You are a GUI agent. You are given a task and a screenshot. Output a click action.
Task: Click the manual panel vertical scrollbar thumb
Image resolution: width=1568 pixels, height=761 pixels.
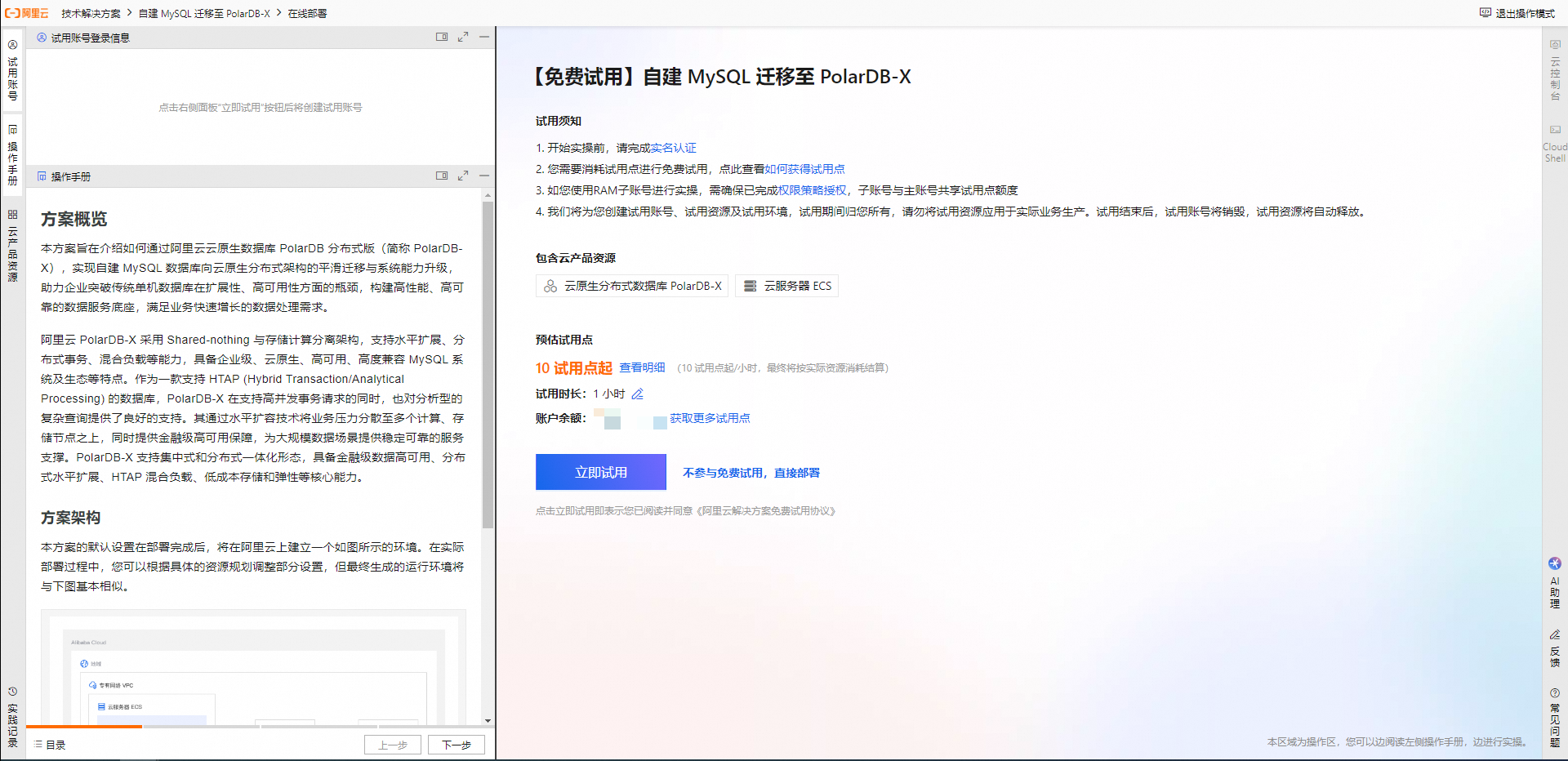click(488, 364)
